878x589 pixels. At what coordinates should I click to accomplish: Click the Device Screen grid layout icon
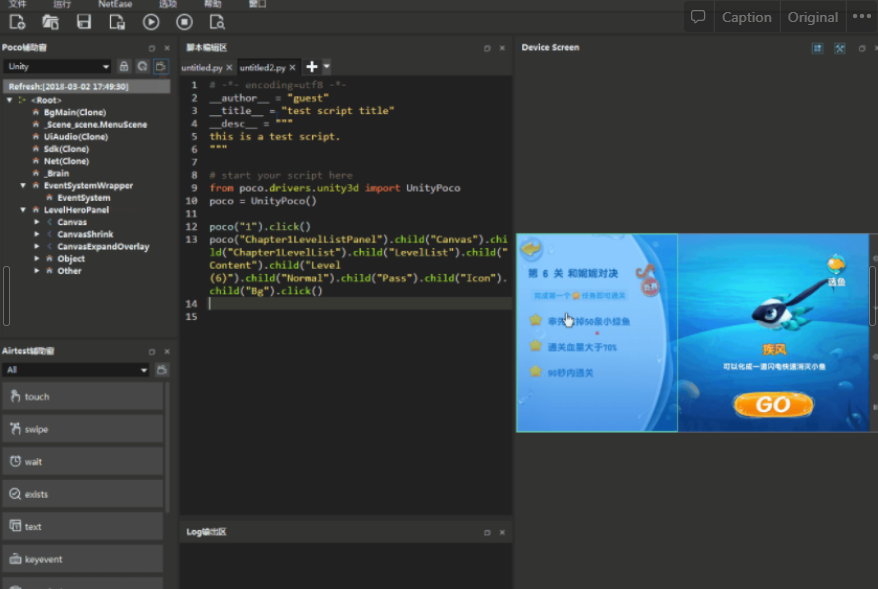(x=818, y=48)
